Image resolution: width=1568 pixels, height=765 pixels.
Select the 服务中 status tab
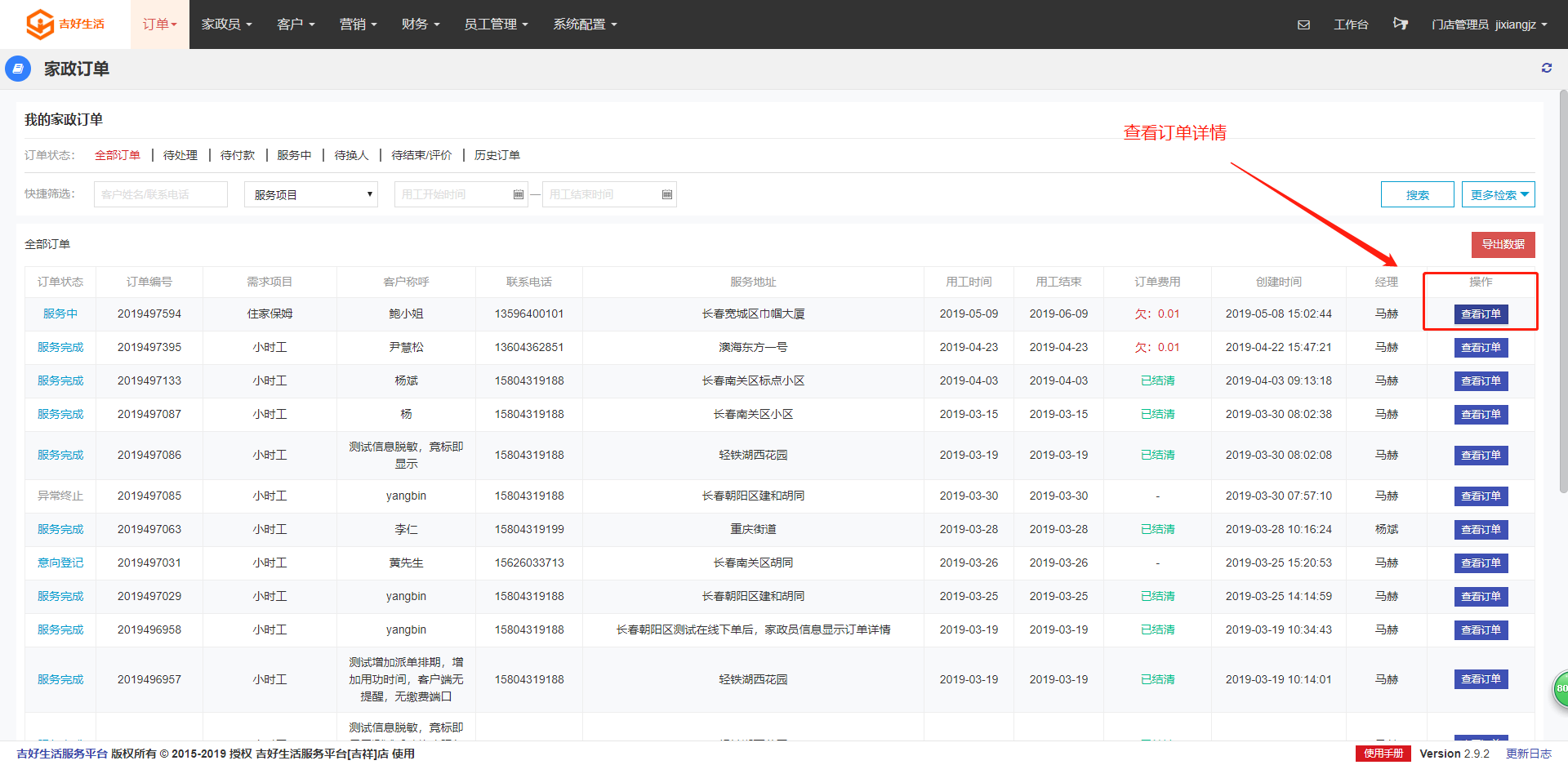click(x=294, y=155)
